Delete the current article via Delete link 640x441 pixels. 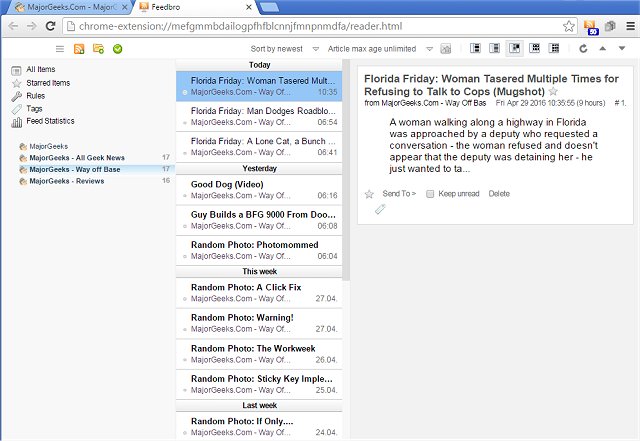(499, 194)
